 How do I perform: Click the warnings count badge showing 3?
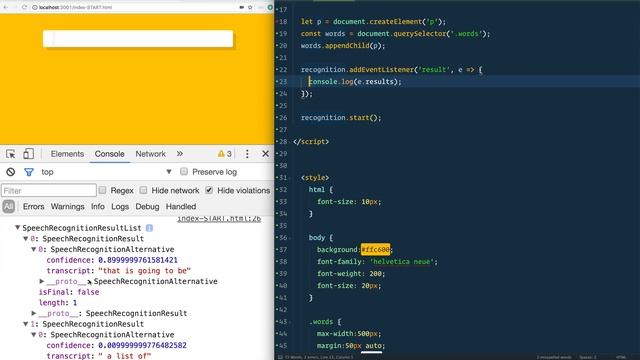pos(224,154)
